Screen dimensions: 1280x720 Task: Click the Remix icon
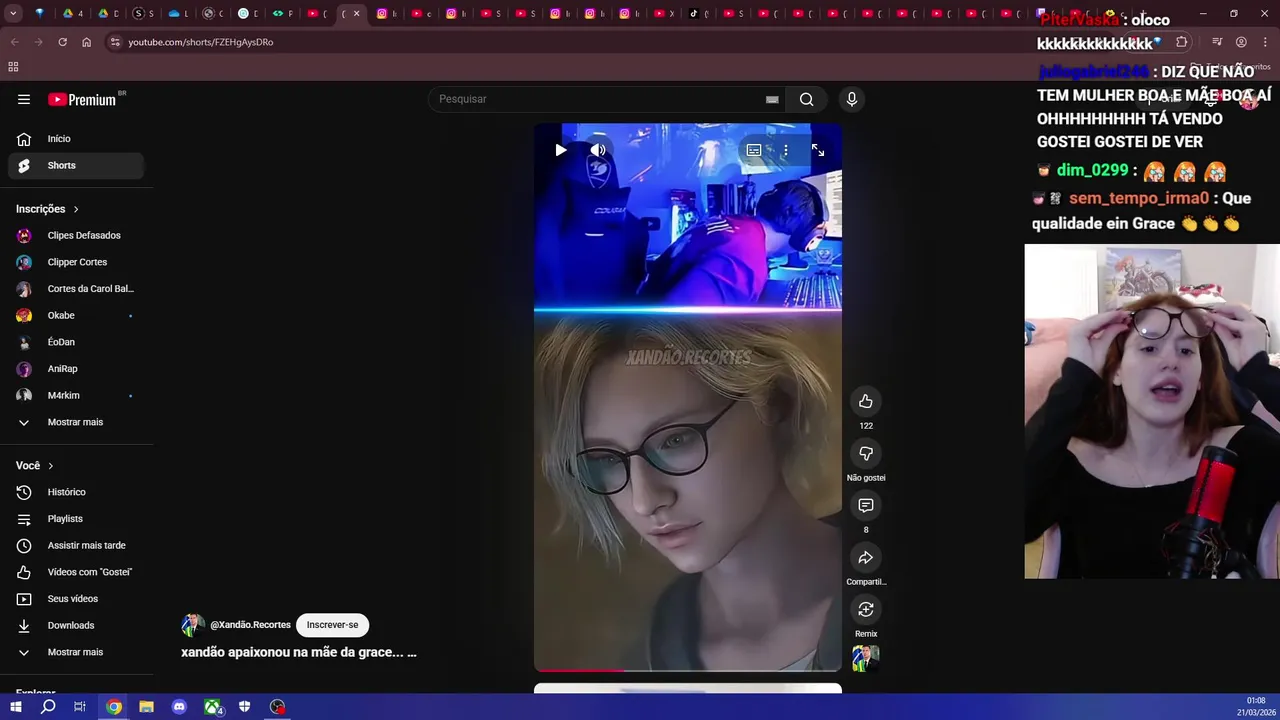866,609
